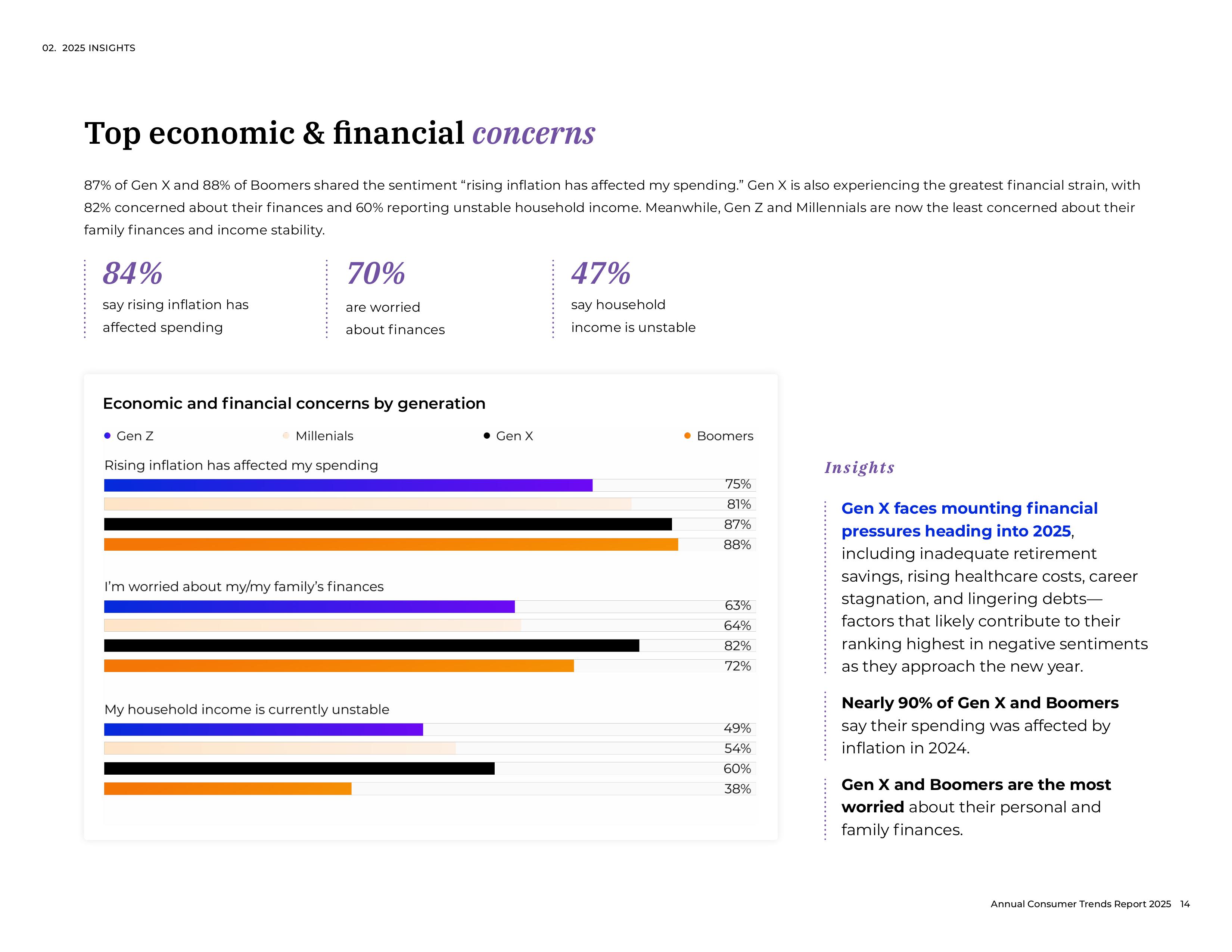Click the Annual Consumer Trends Report 2025 footer

pyautogui.click(x=1080, y=904)
